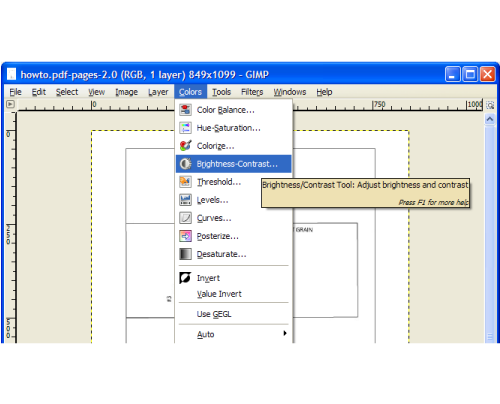Open the Filters menu
Image resolution: width=500 pixels, height=404 pixels.
pyautogui.click(x=252, y=92)
